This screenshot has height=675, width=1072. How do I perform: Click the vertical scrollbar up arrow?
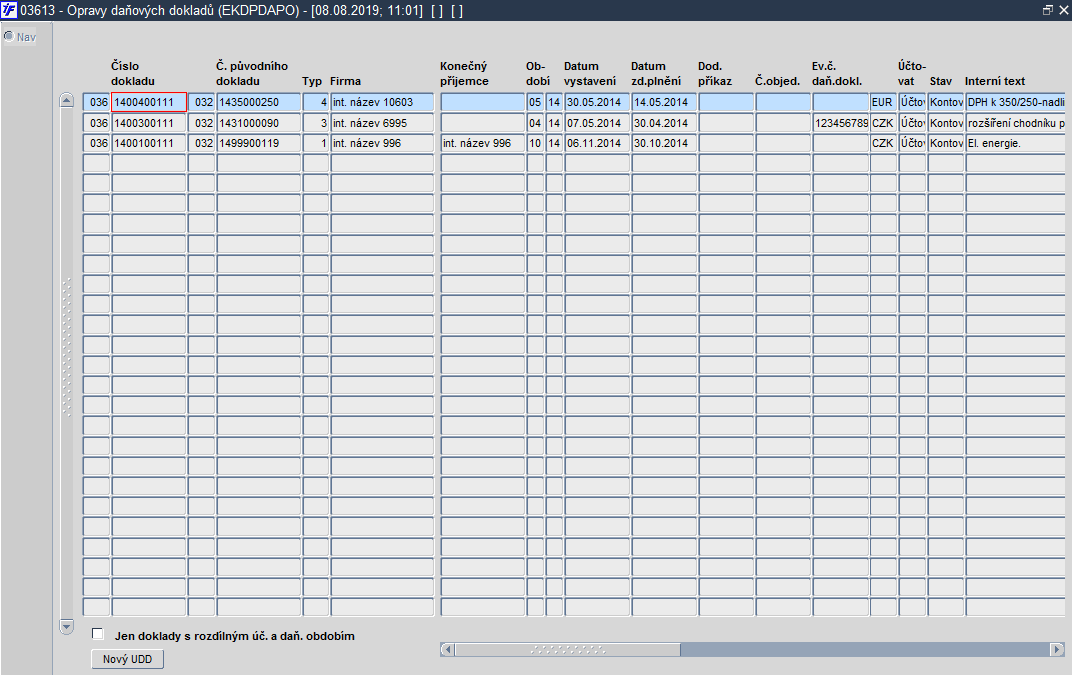[66, 101]
